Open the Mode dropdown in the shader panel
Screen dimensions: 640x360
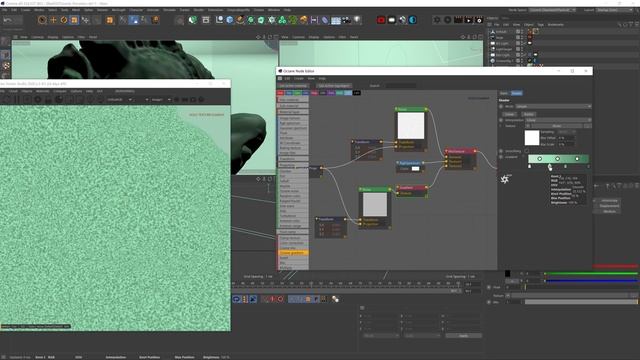coord(553,107)
